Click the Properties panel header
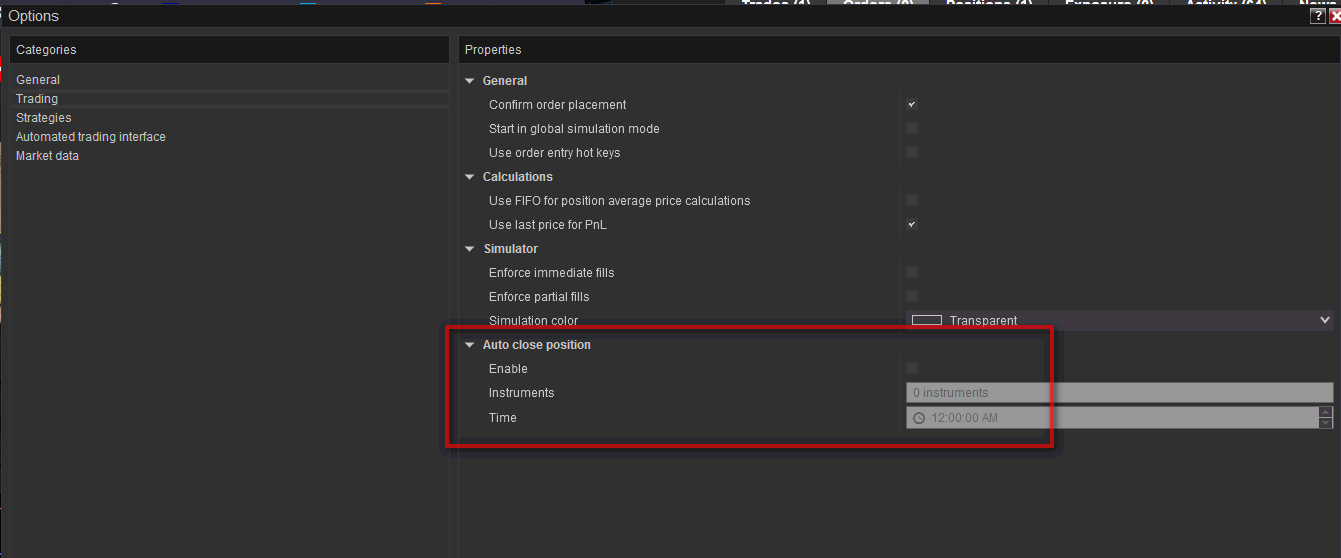 click(899, 50)
